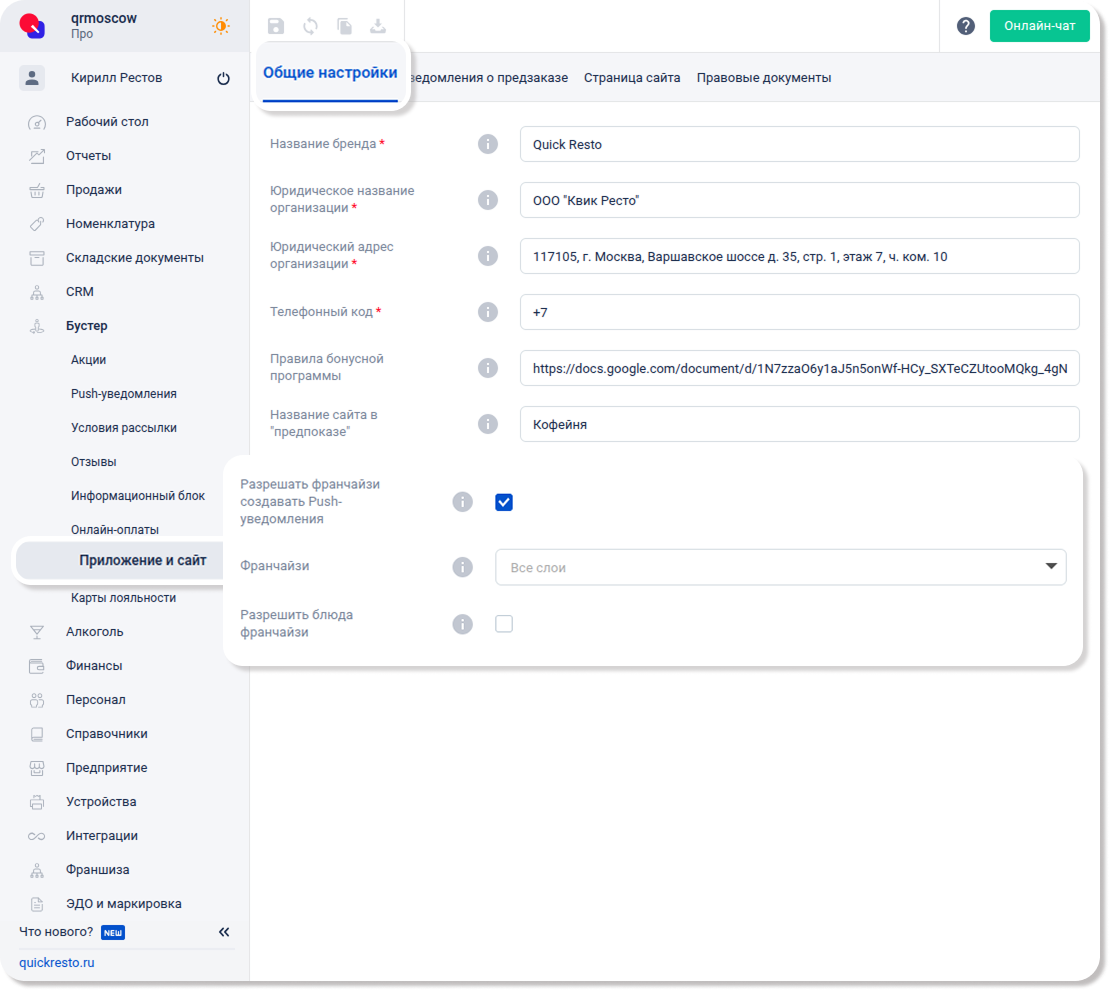Open the help question mark icon
Image resolution: width=1109 pixels, height=990 pixels.
click(965, 26)
